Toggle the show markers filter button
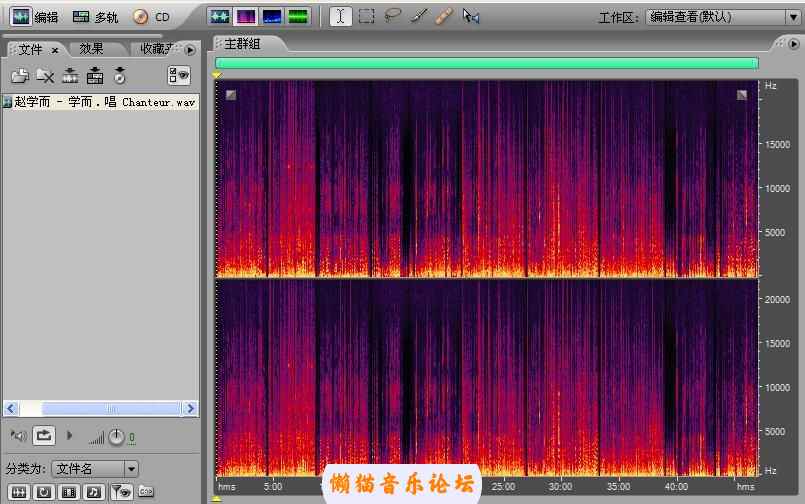Image resolution: width=805 pixels, height=504 pixels. tap(121, 493)
